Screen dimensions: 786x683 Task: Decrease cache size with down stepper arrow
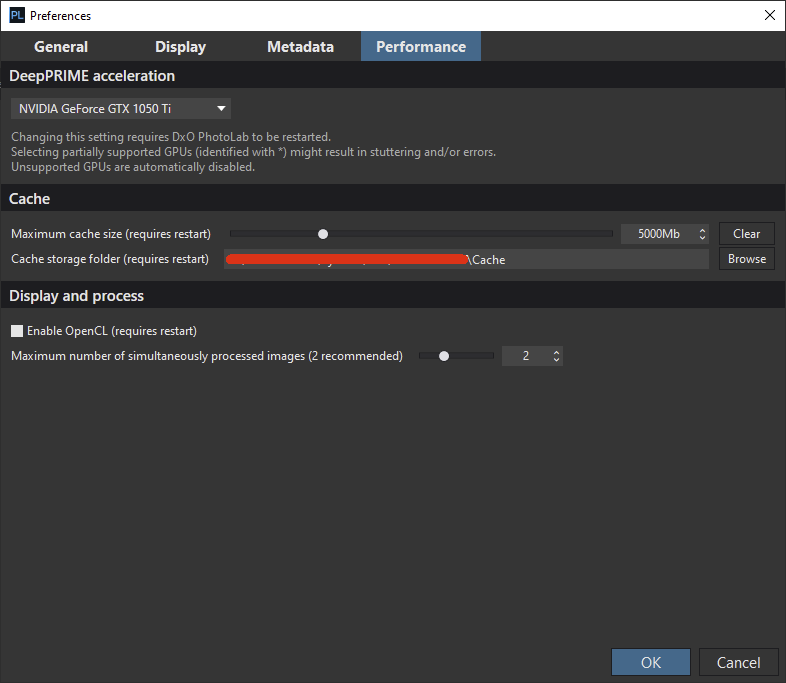pyautogui.click(x=702, y=238)
